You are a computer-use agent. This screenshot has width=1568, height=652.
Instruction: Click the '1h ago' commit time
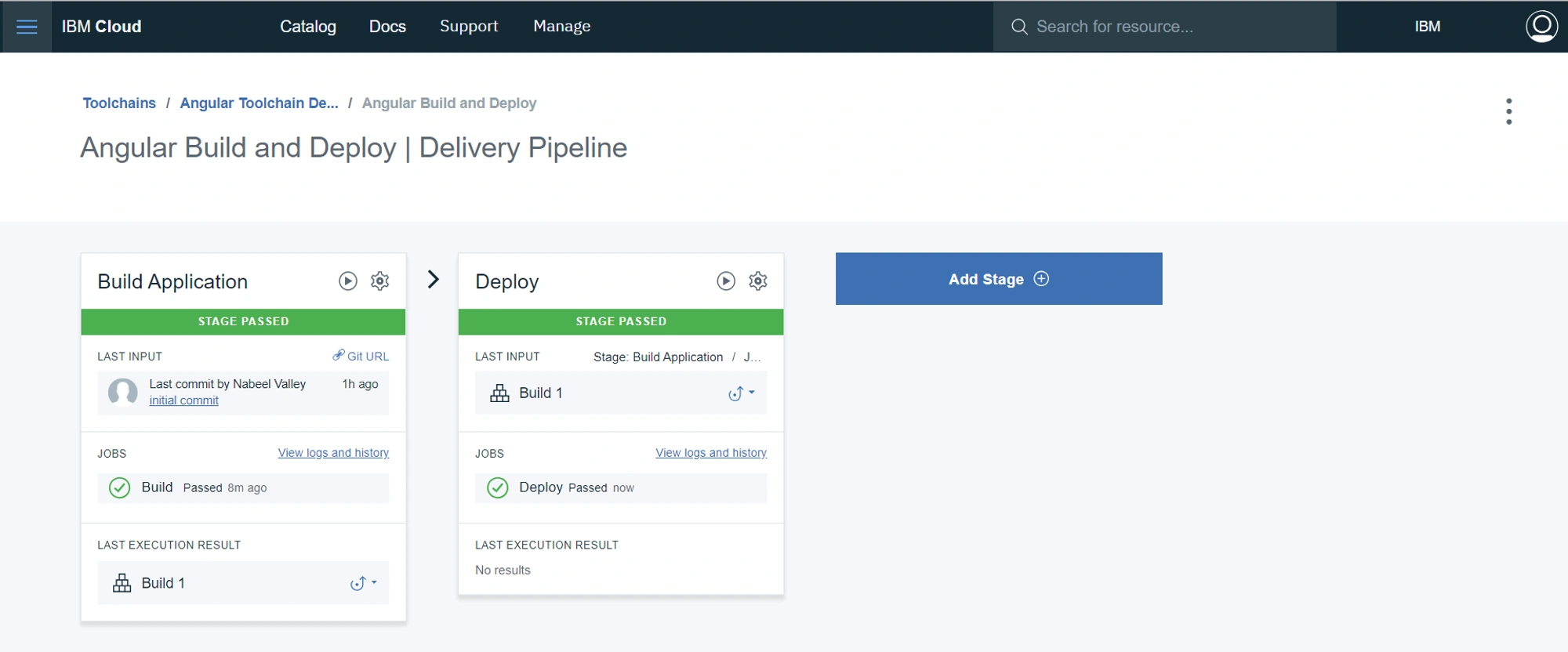coord(360,384)
